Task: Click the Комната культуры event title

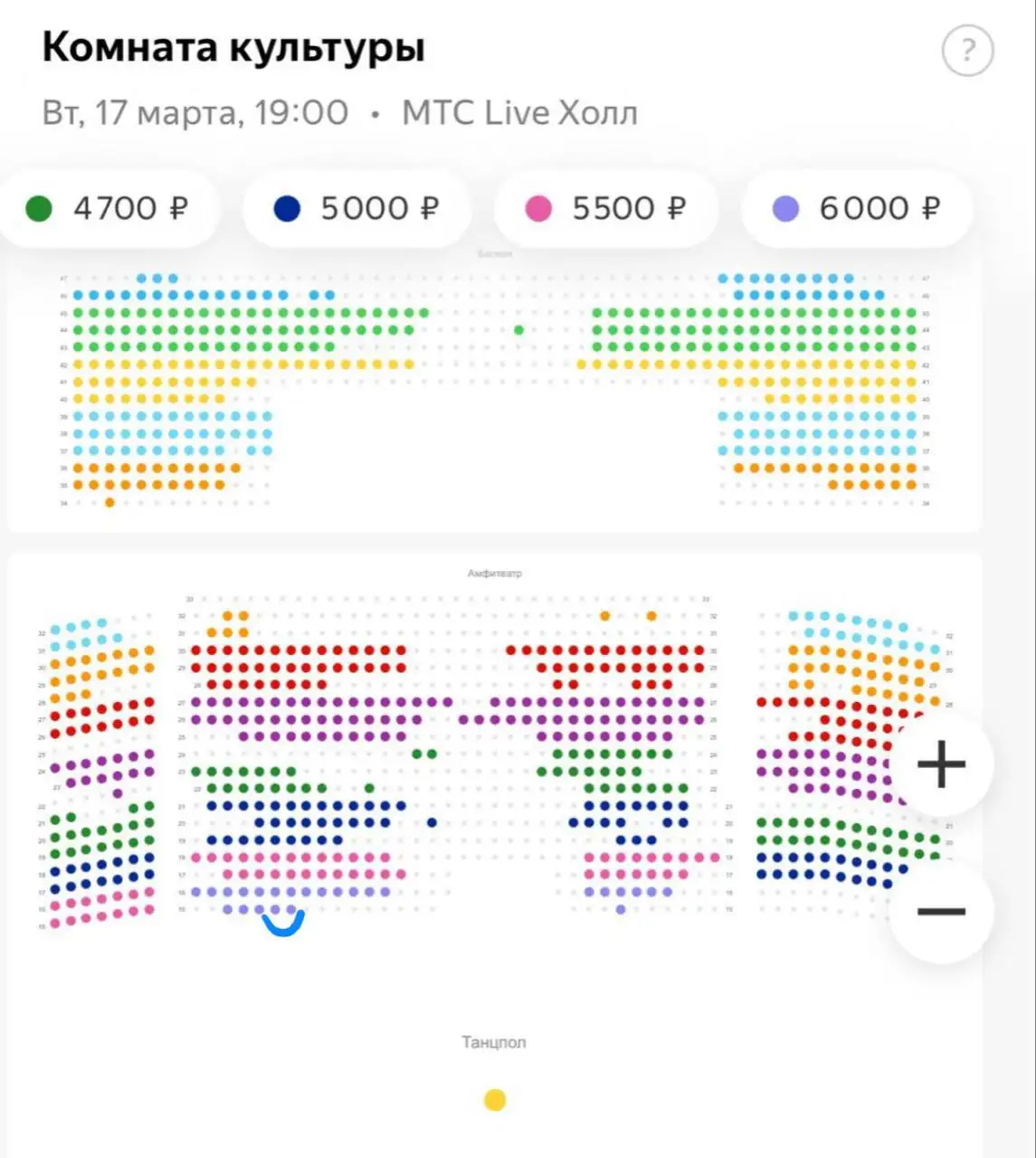Action: tap(233, 47)
